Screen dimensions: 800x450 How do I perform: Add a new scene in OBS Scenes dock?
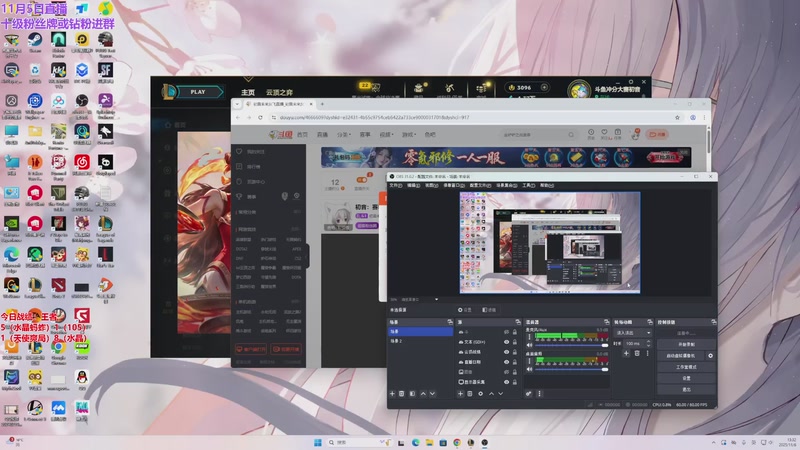point(392,393)
